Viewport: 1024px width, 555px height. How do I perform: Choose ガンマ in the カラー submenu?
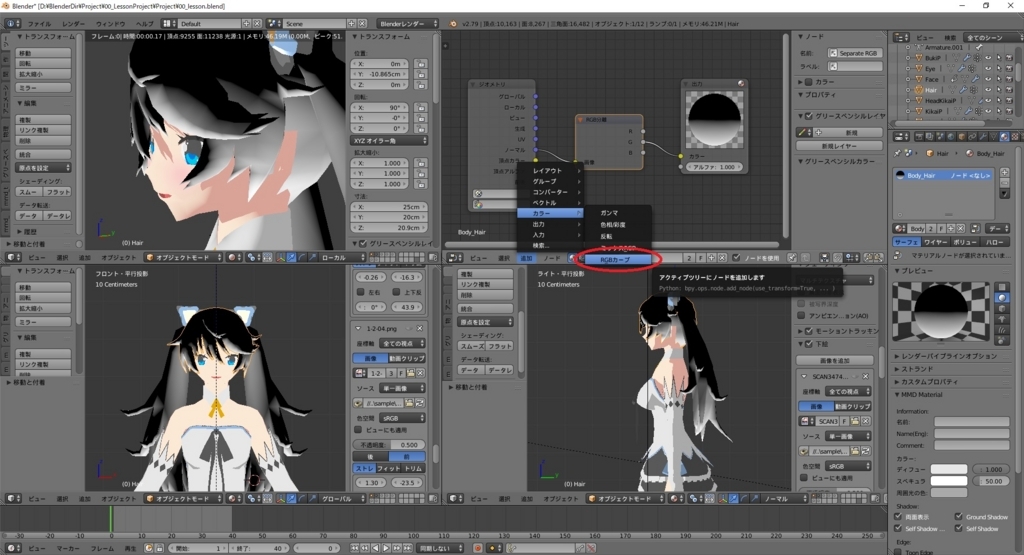[x=609, y=213]
